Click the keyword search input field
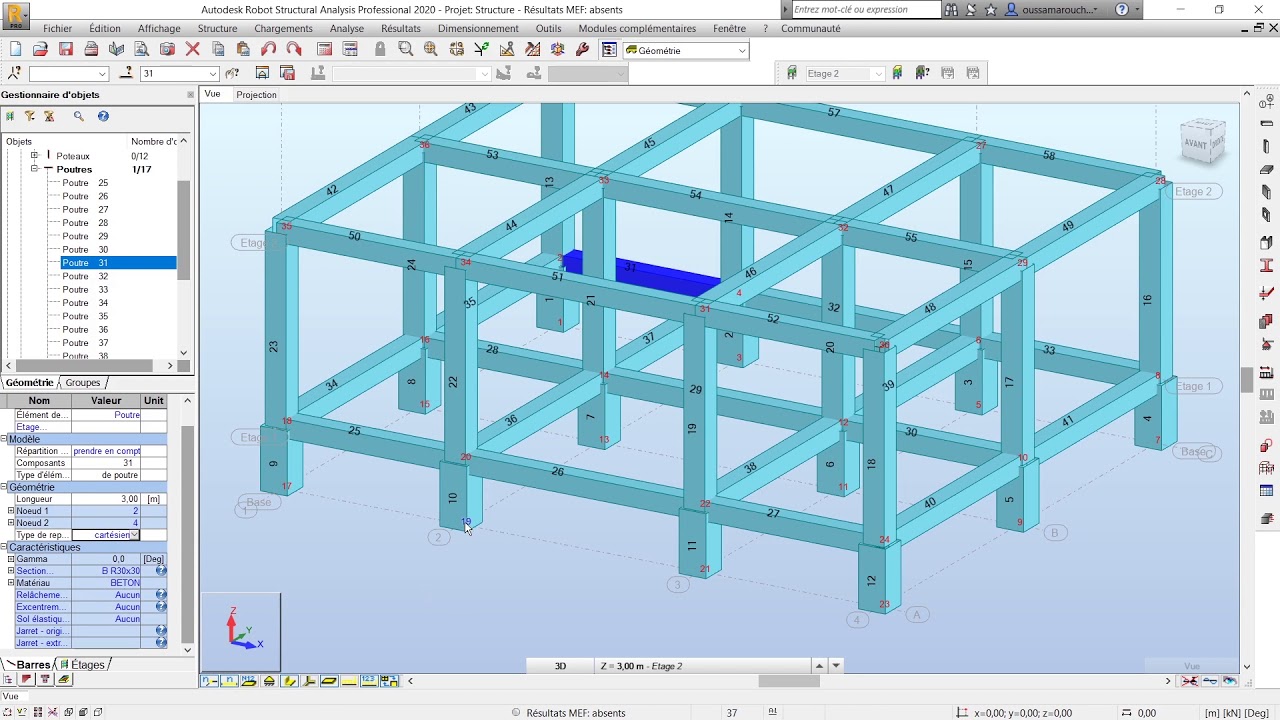The height and width of the screenshot is (720, 1280). 866,10
